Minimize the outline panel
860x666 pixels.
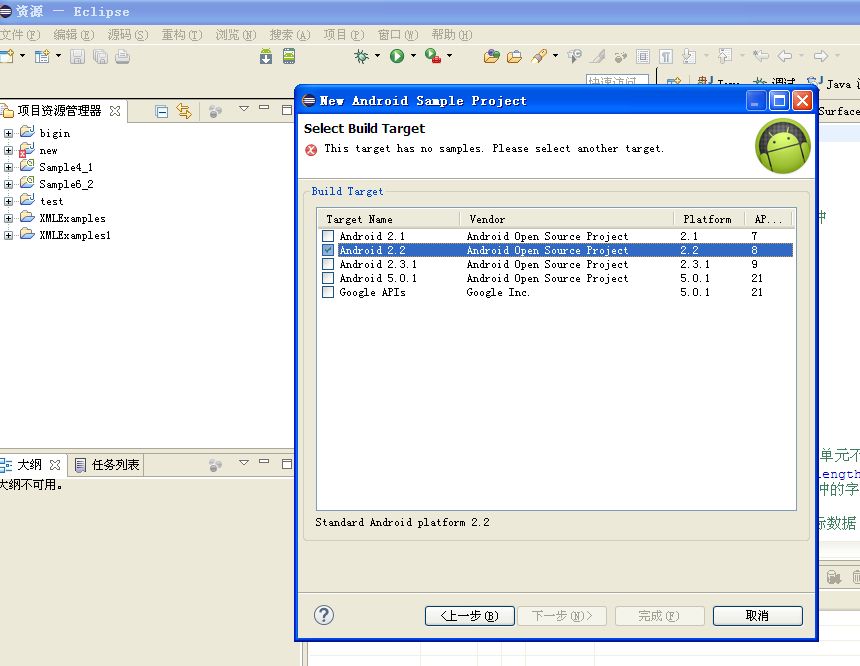tap(264, 461)
